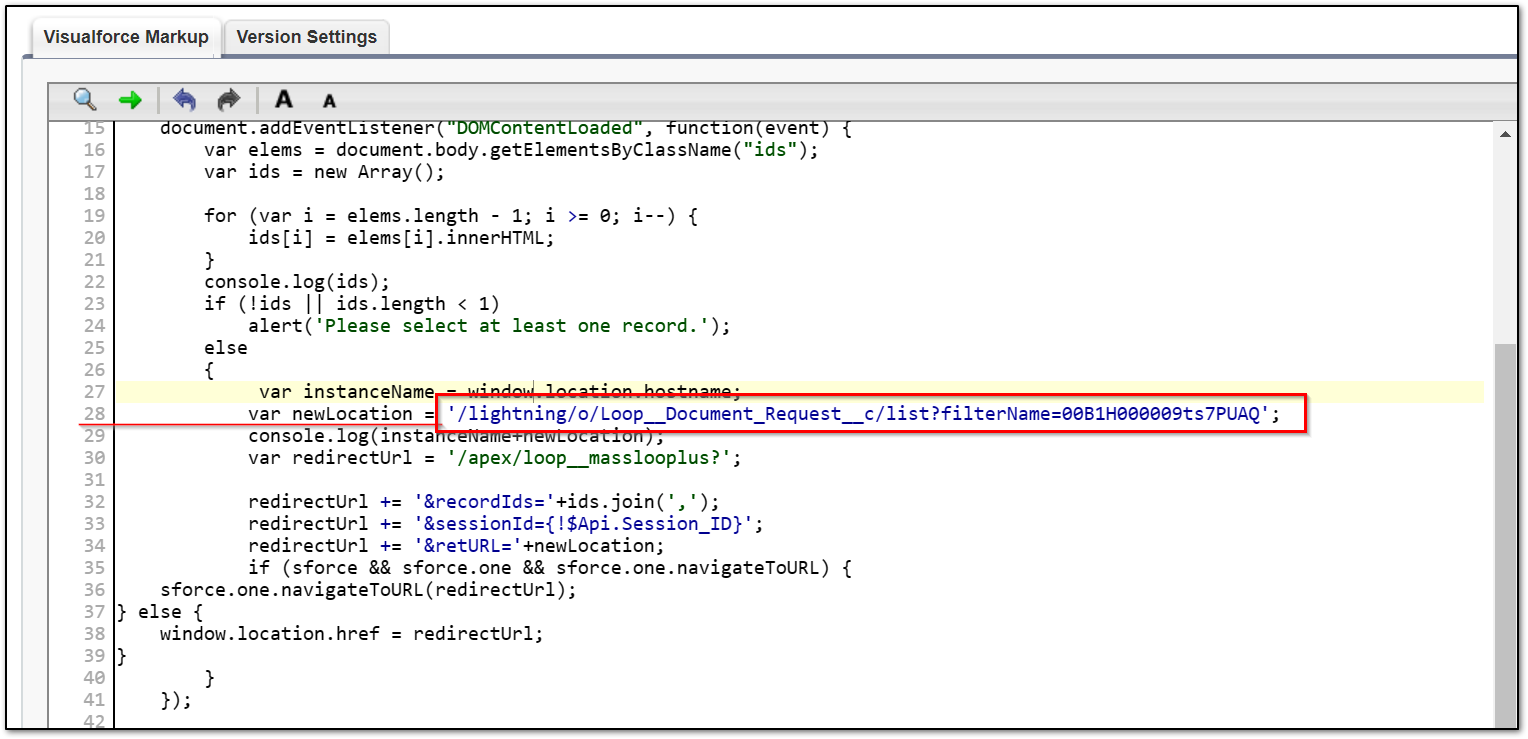Image resolution: width=1528 pixels, height=739 pixels.
Task: Decrease font size with the small A
Action: [329, 101]
